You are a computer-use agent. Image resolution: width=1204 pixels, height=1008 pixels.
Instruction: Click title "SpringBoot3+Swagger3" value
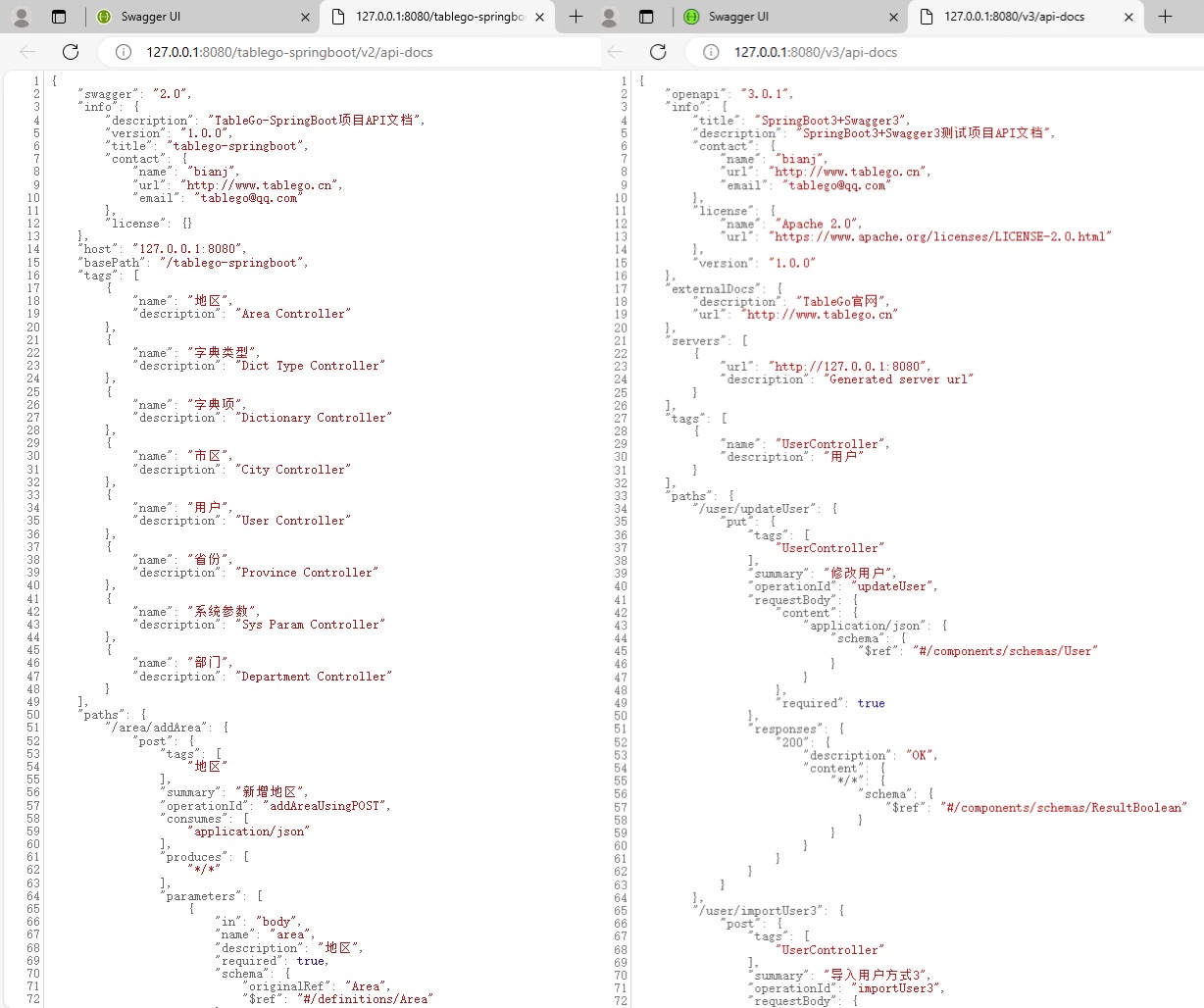(x=832, y=121)
